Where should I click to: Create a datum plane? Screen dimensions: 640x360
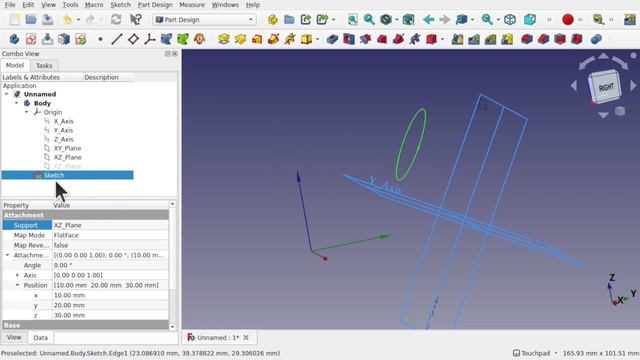133,39
